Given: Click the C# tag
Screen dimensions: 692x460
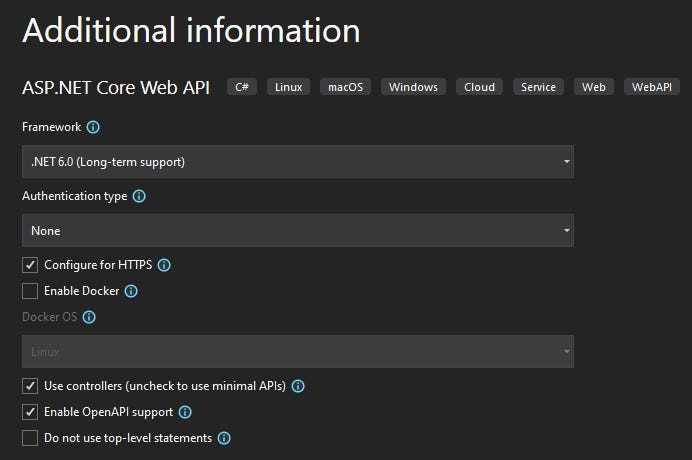Looking at the screenshot, I should (242, 87).
